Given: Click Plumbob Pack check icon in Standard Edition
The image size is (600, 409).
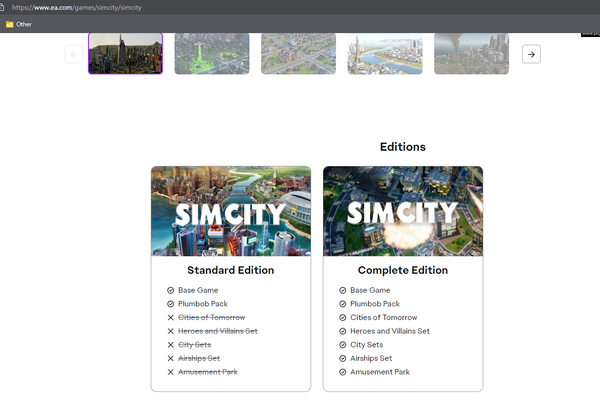Looking at the screenshot, I should tap(171, 304).
